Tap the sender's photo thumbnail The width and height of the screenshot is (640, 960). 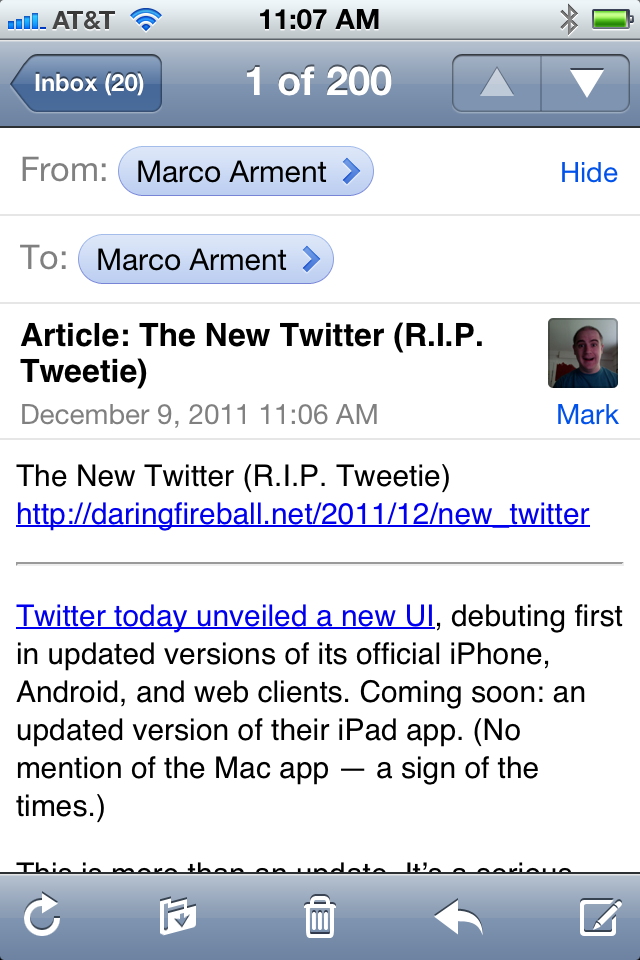[583, 353]
